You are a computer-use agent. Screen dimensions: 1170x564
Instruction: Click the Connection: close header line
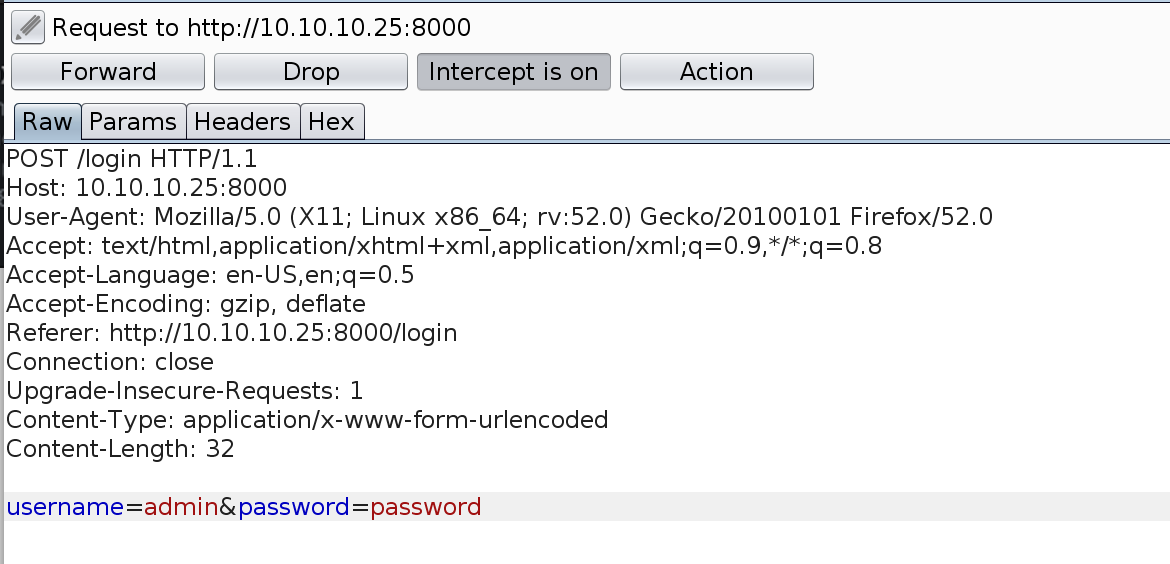coord(110,362)
